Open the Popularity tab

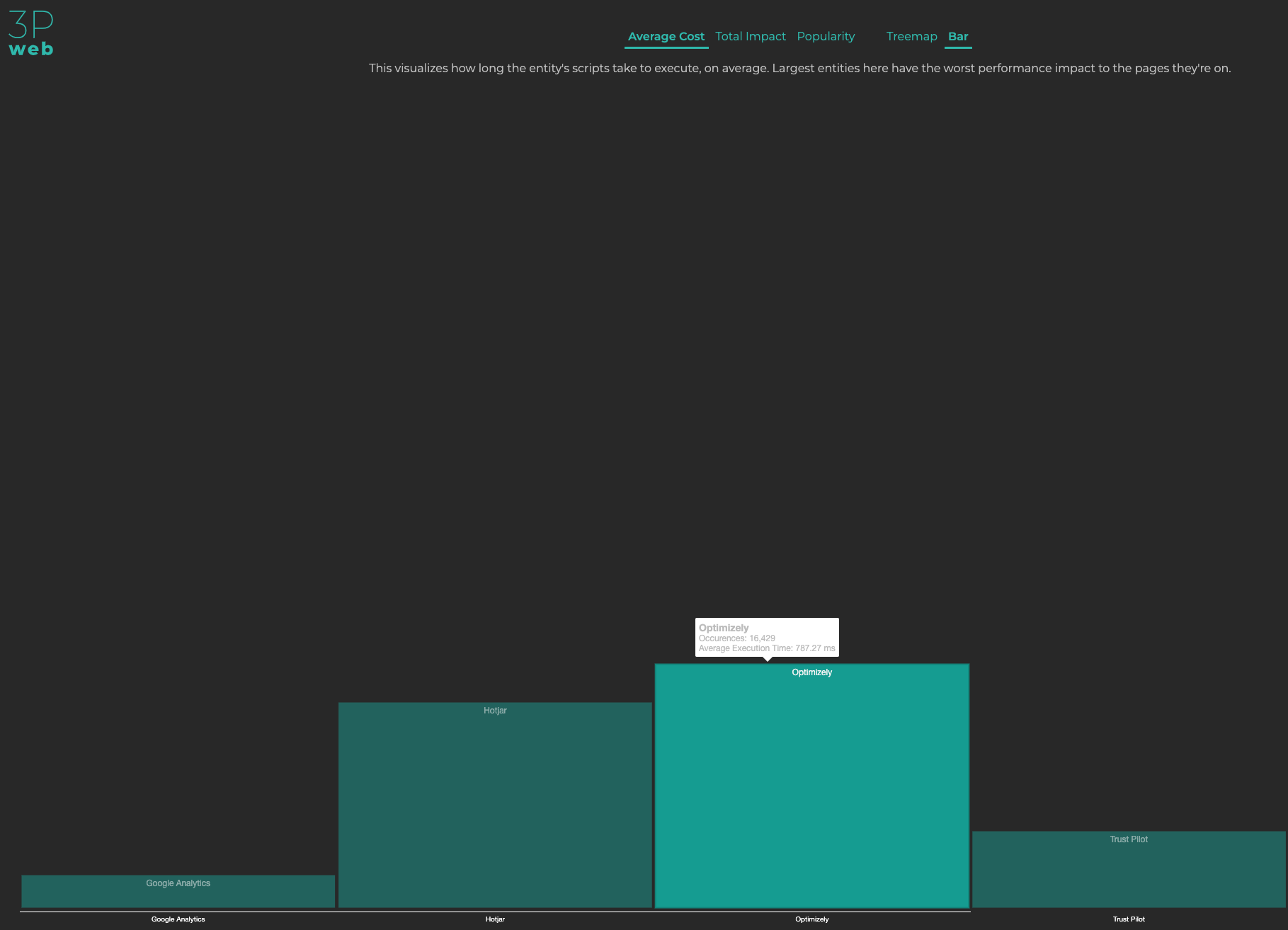tap(826, 37)
